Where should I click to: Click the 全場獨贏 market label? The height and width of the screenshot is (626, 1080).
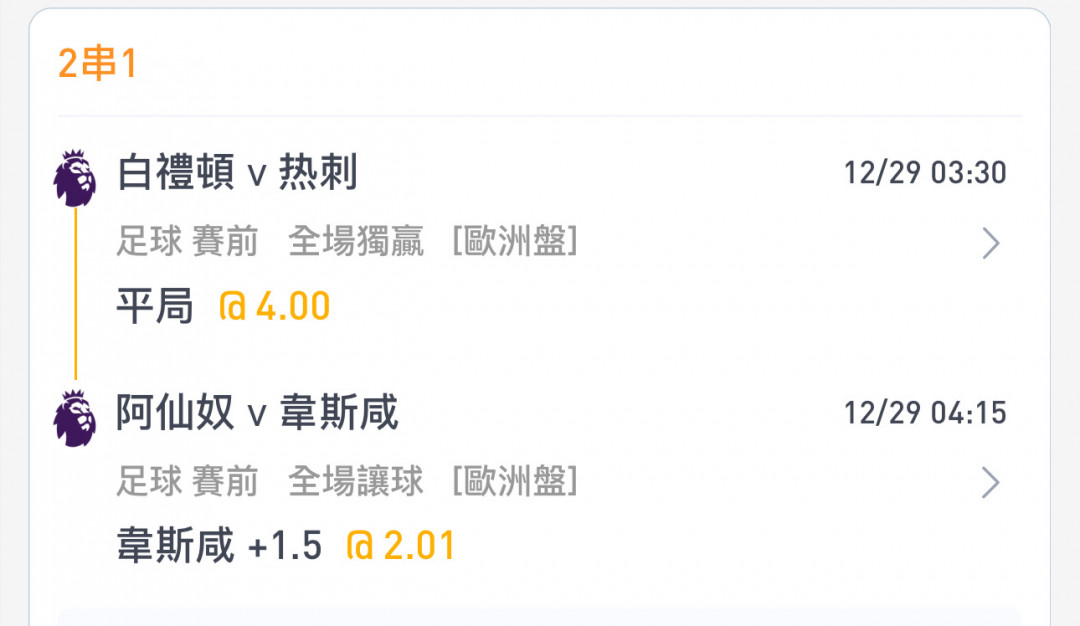pyautogui.click(x=356, y=242)
